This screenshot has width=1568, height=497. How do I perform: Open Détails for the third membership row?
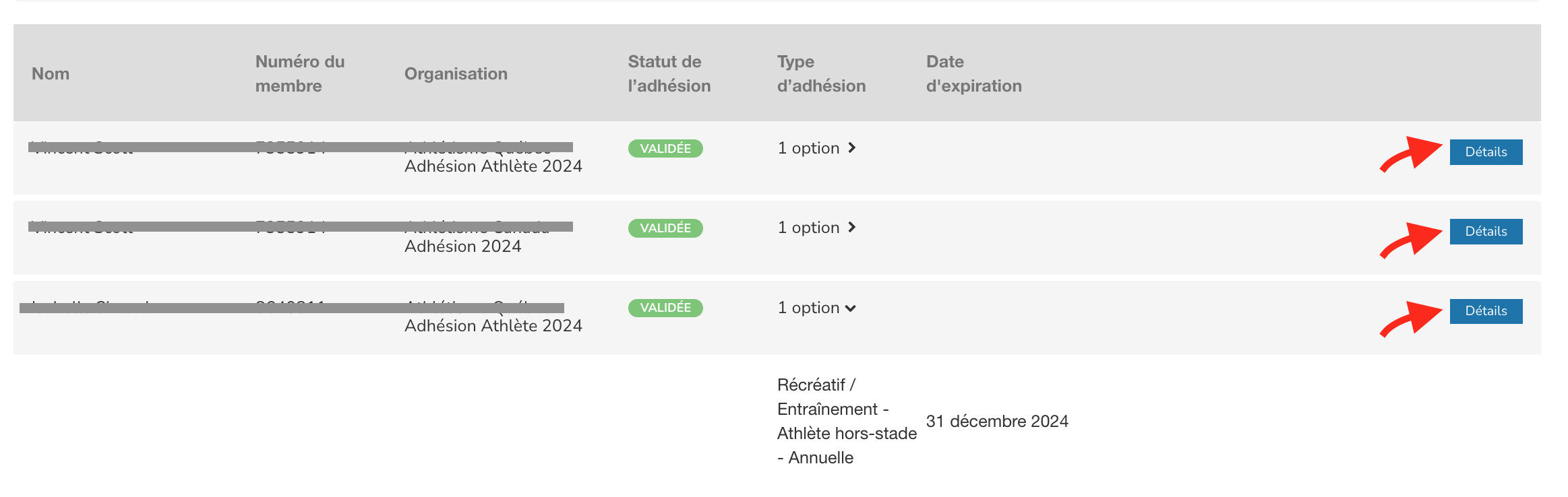pos(1485,311)
